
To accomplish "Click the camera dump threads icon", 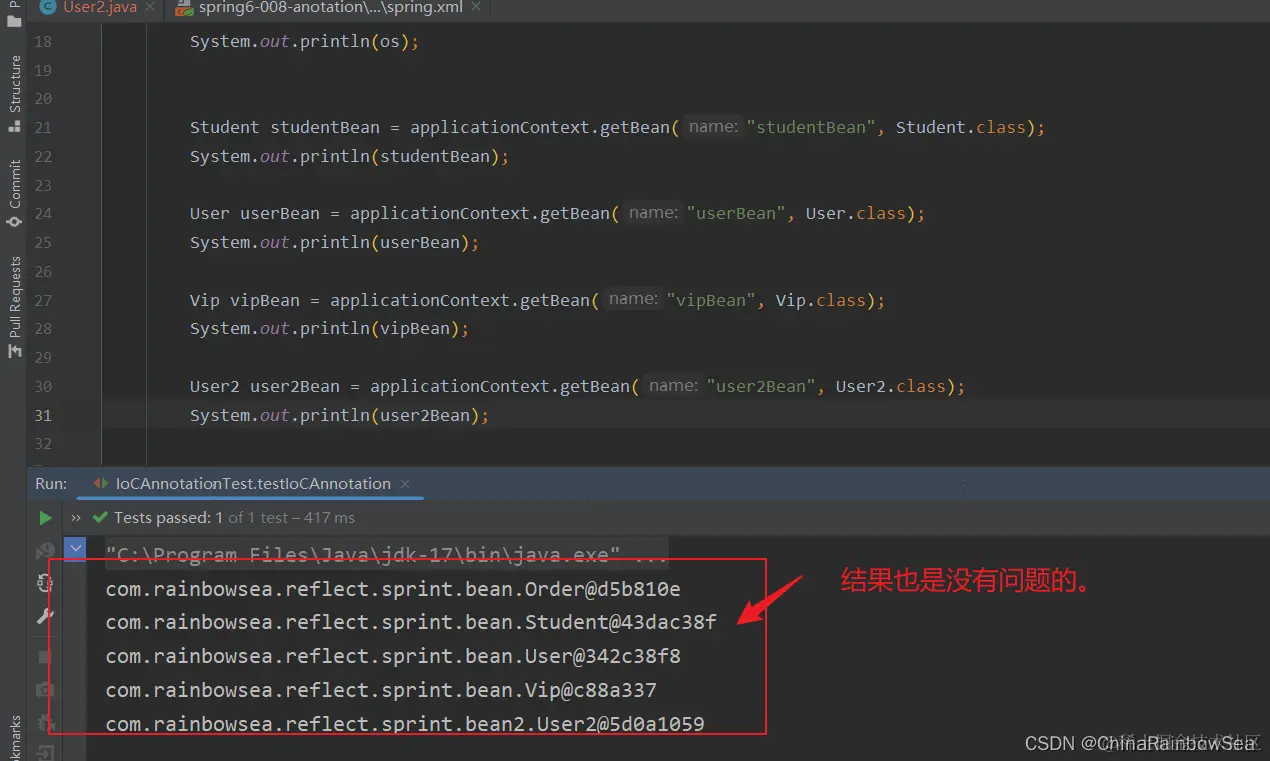I will coord(45,690).
